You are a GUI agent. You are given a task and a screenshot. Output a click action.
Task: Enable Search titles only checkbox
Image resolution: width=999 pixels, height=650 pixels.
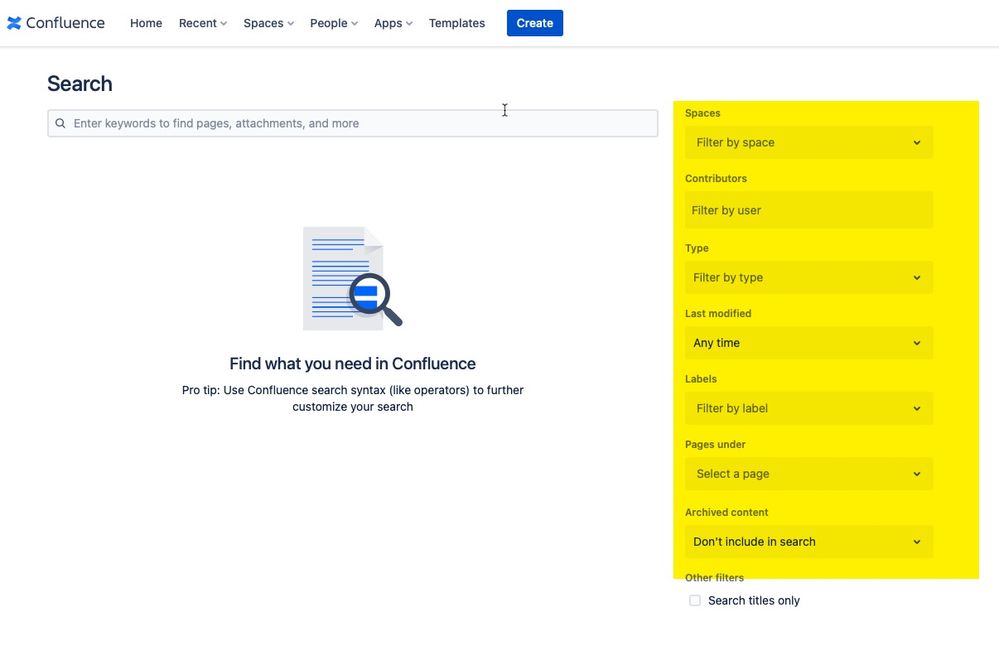pos(695,600)
